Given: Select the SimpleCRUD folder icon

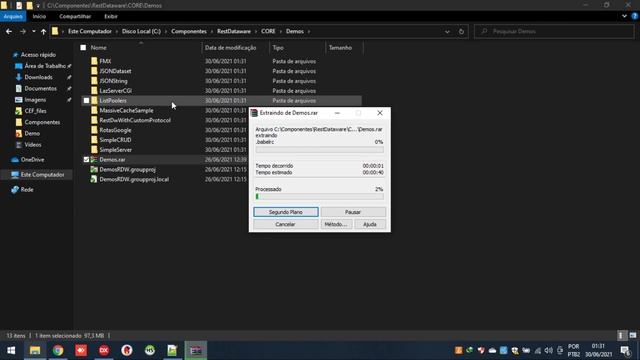Looking at the screenshot, I should [x=94, y=140].
